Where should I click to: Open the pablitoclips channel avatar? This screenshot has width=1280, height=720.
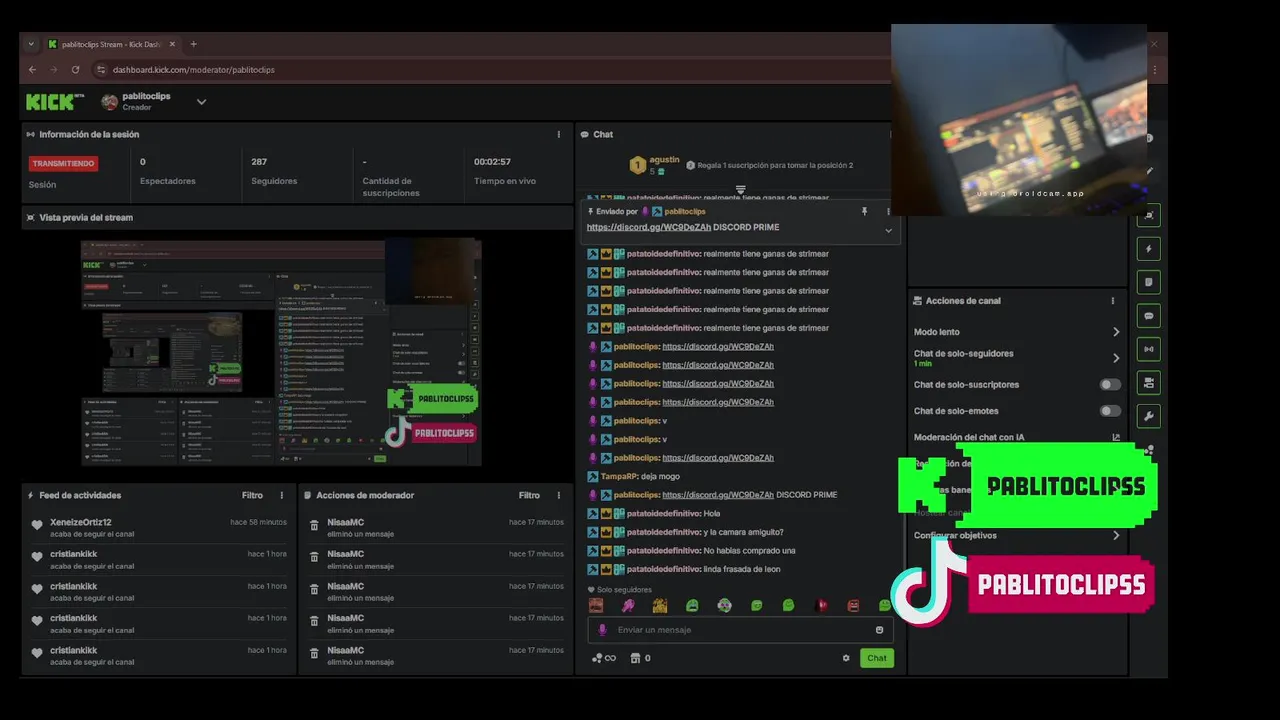tap(110, 101)
